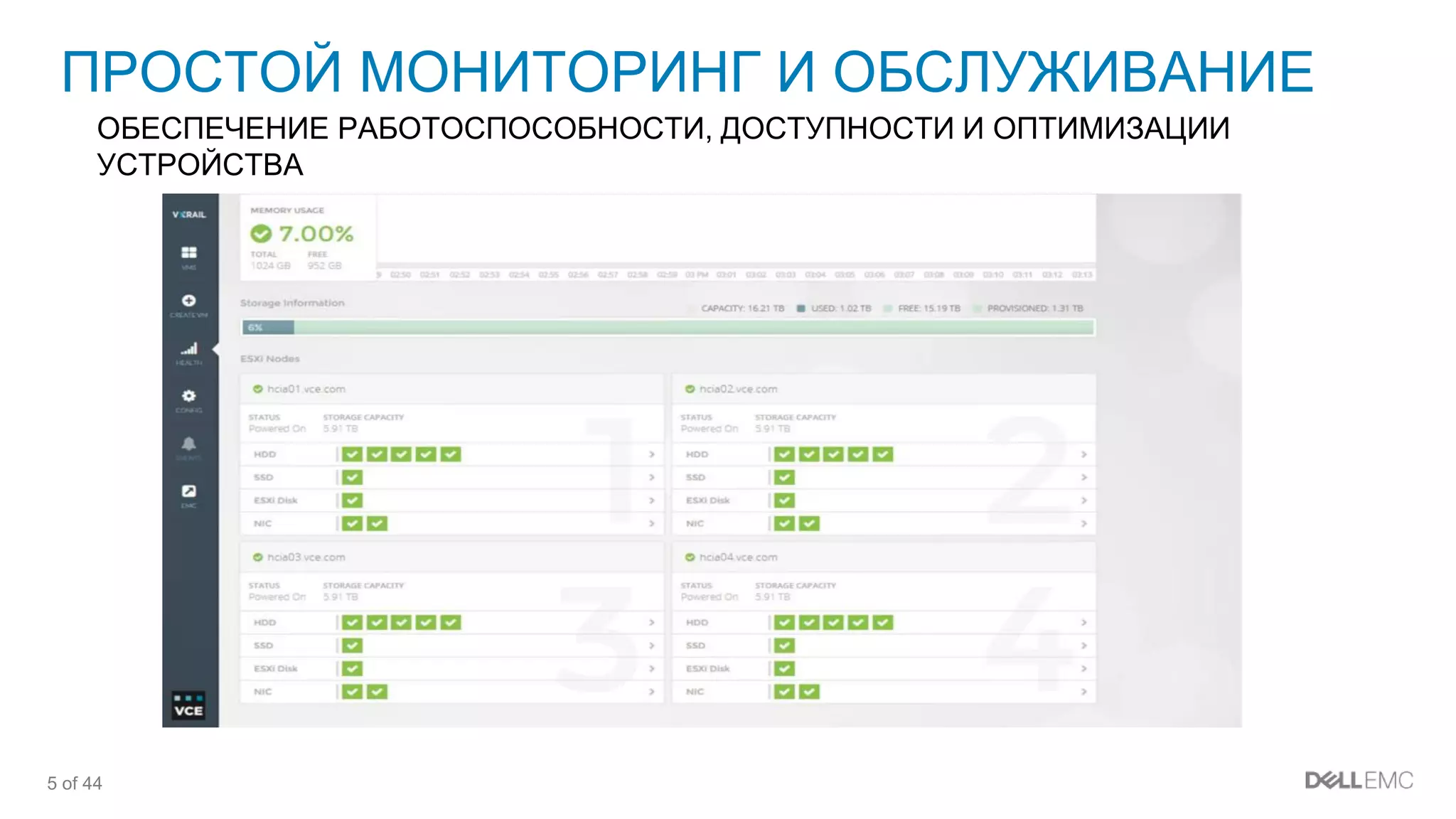
Task: Click second NIC check of hcia04
Action: (809, 692)
